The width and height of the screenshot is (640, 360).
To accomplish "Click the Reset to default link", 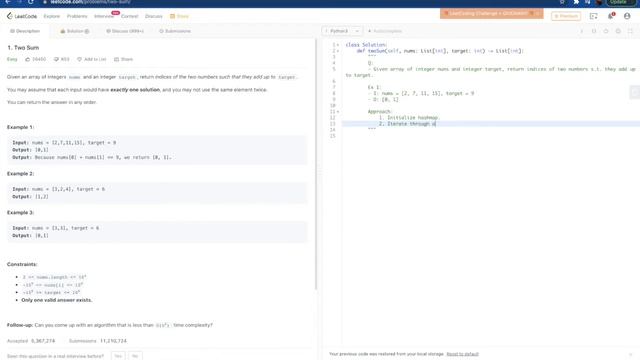I will (x=462, y=354).
